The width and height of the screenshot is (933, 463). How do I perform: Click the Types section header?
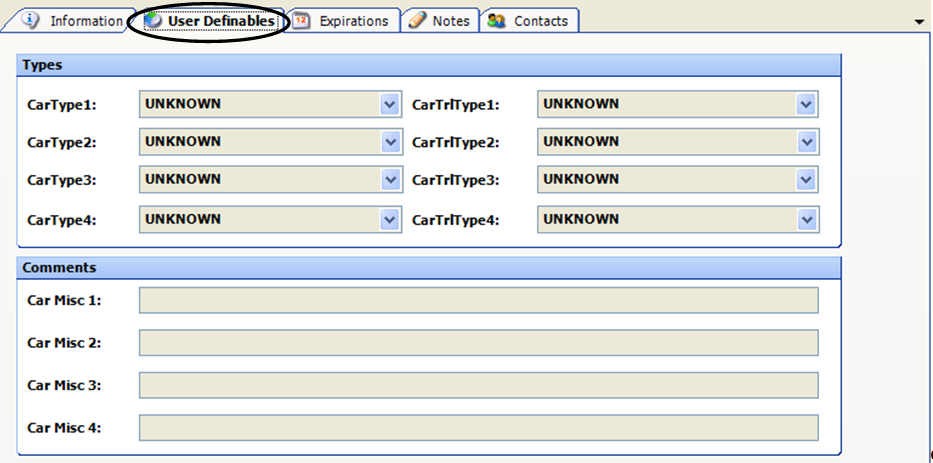tap(428, 65)
